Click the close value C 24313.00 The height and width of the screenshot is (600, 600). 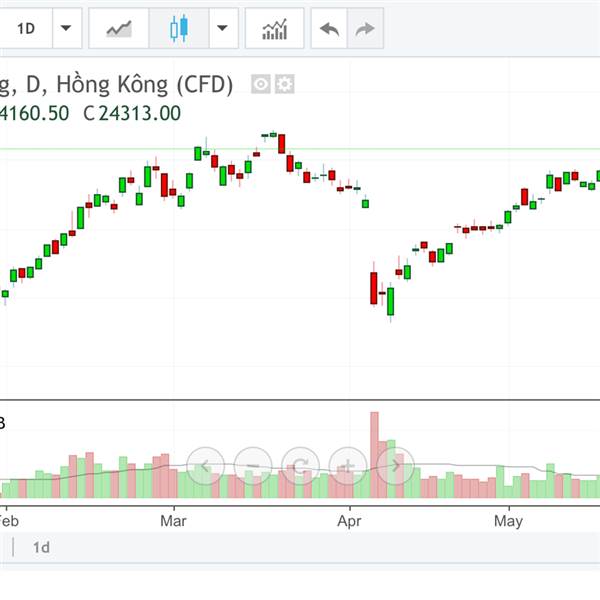(132, 113)
